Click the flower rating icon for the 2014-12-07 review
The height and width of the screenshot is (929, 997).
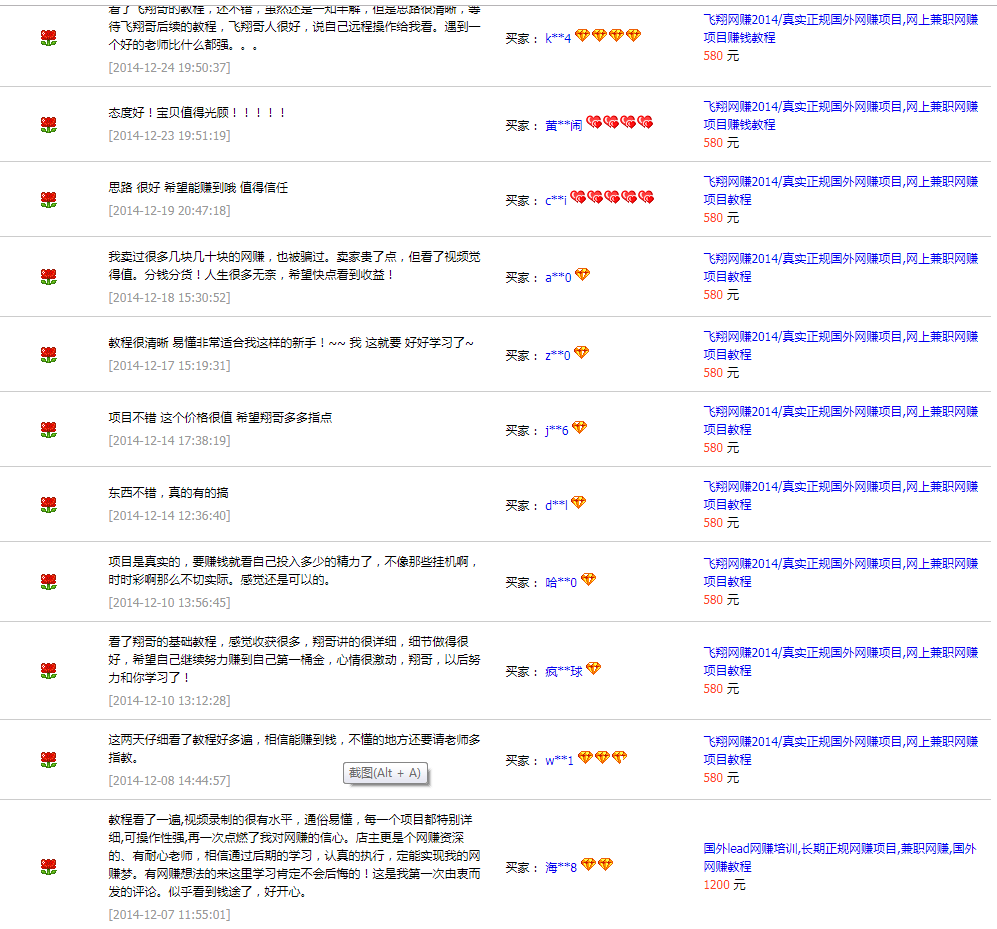(48, 866)
